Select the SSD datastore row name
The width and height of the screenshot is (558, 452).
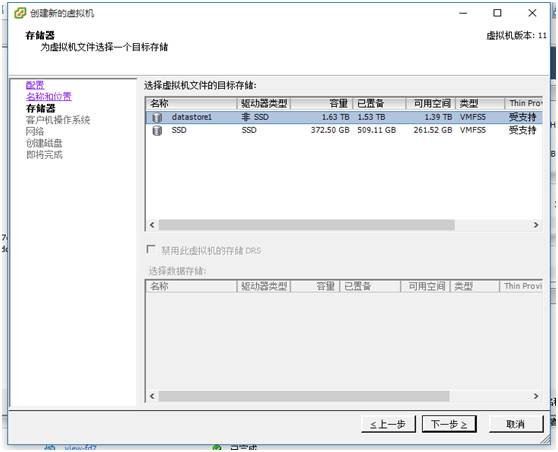tap(179, 130)
